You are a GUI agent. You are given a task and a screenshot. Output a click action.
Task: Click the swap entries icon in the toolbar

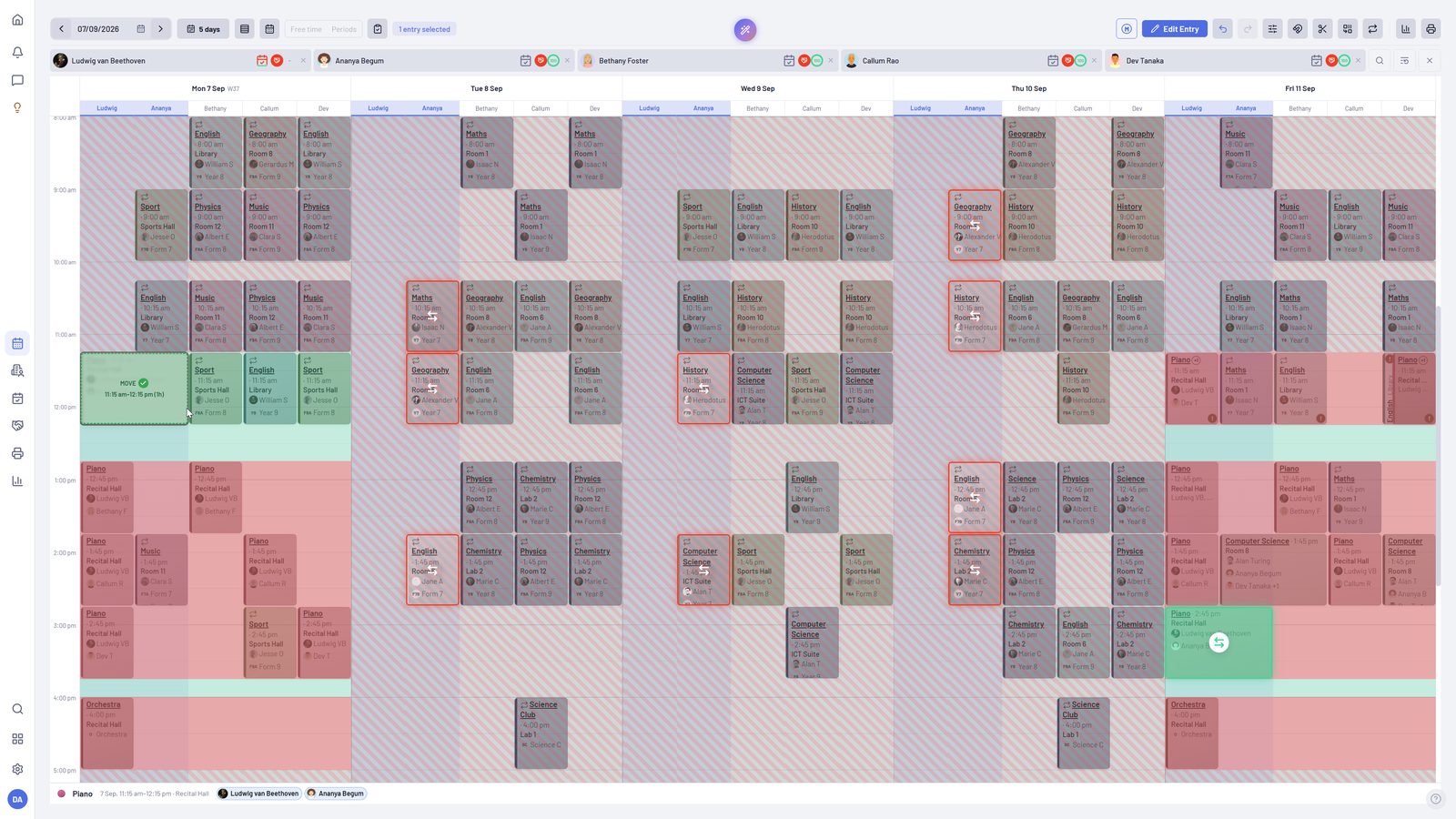click(x=1373, y=29)
